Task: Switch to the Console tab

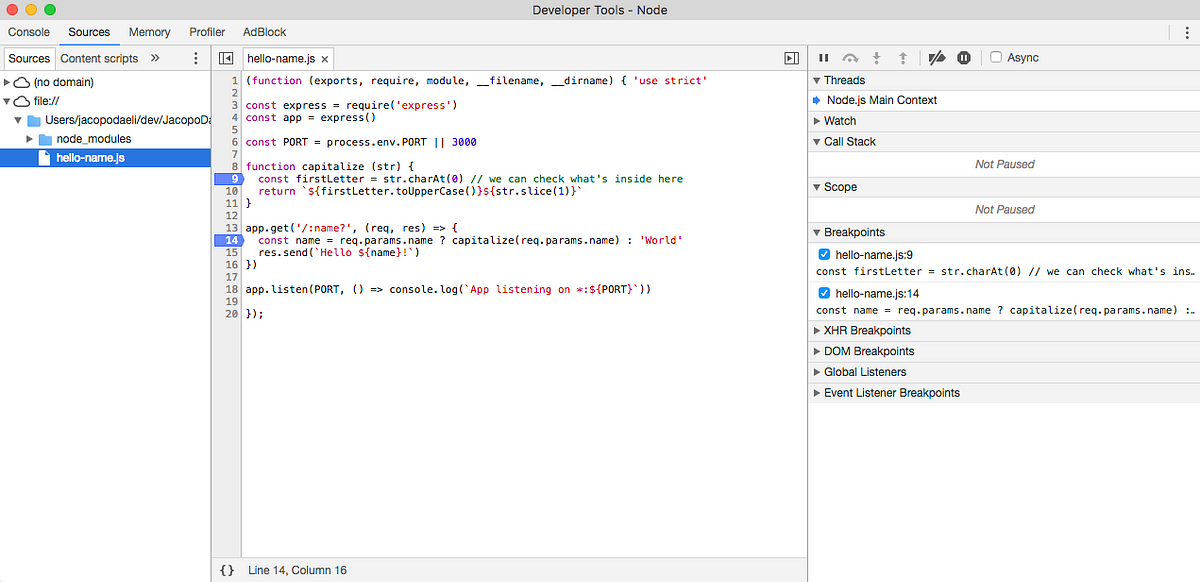Action: [x=29, y=32]
